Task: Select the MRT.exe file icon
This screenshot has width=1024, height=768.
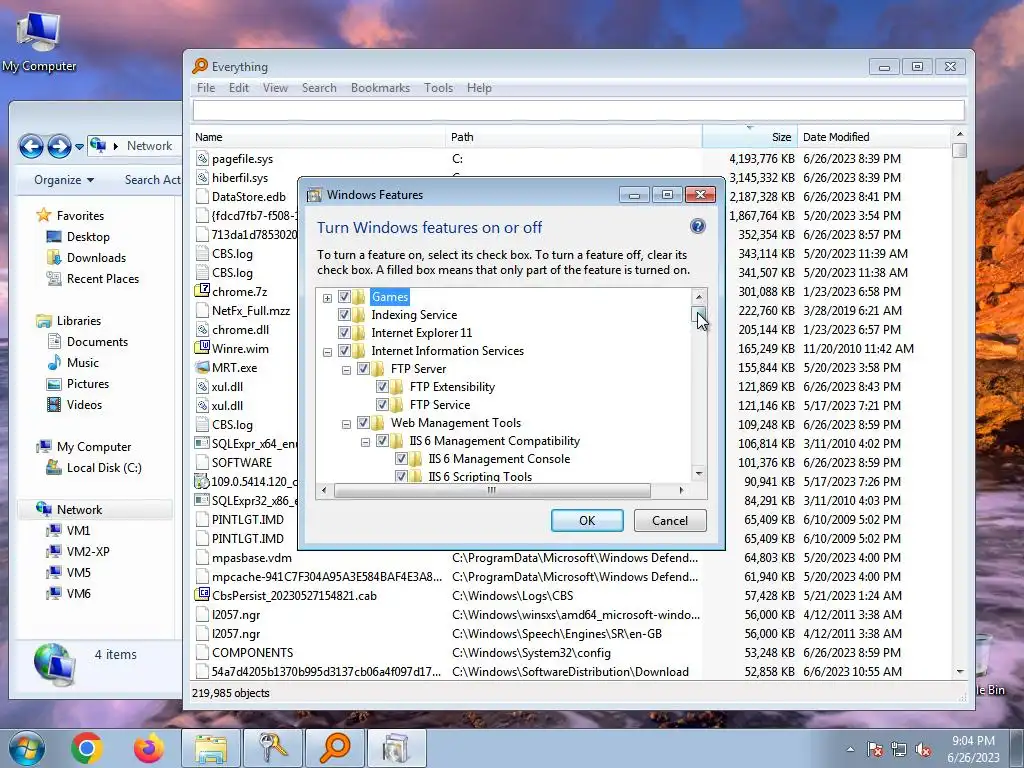Action: (x=202, y=367)
